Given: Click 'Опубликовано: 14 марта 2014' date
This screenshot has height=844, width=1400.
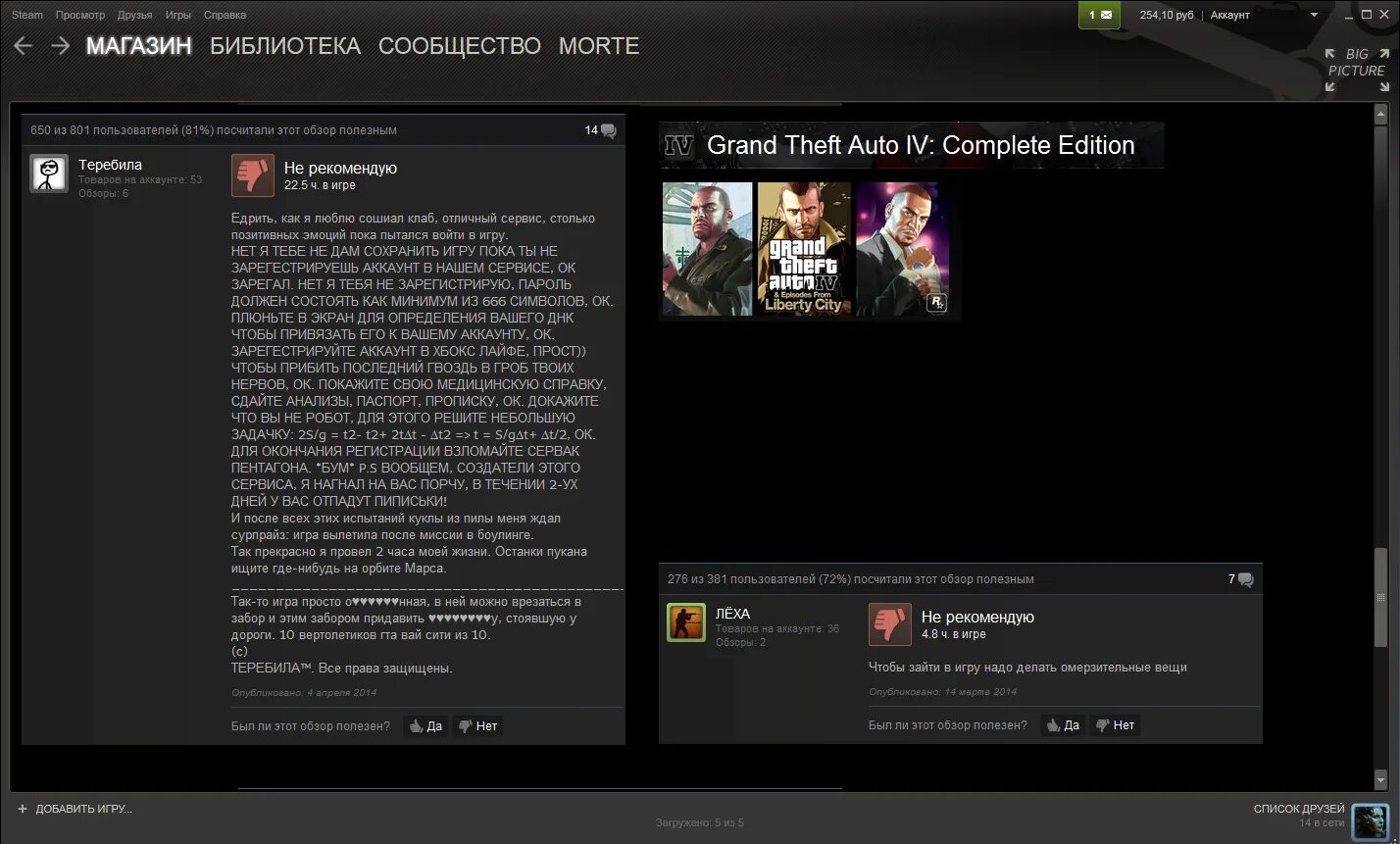Looking at the screenshot, I should (943, 691).
